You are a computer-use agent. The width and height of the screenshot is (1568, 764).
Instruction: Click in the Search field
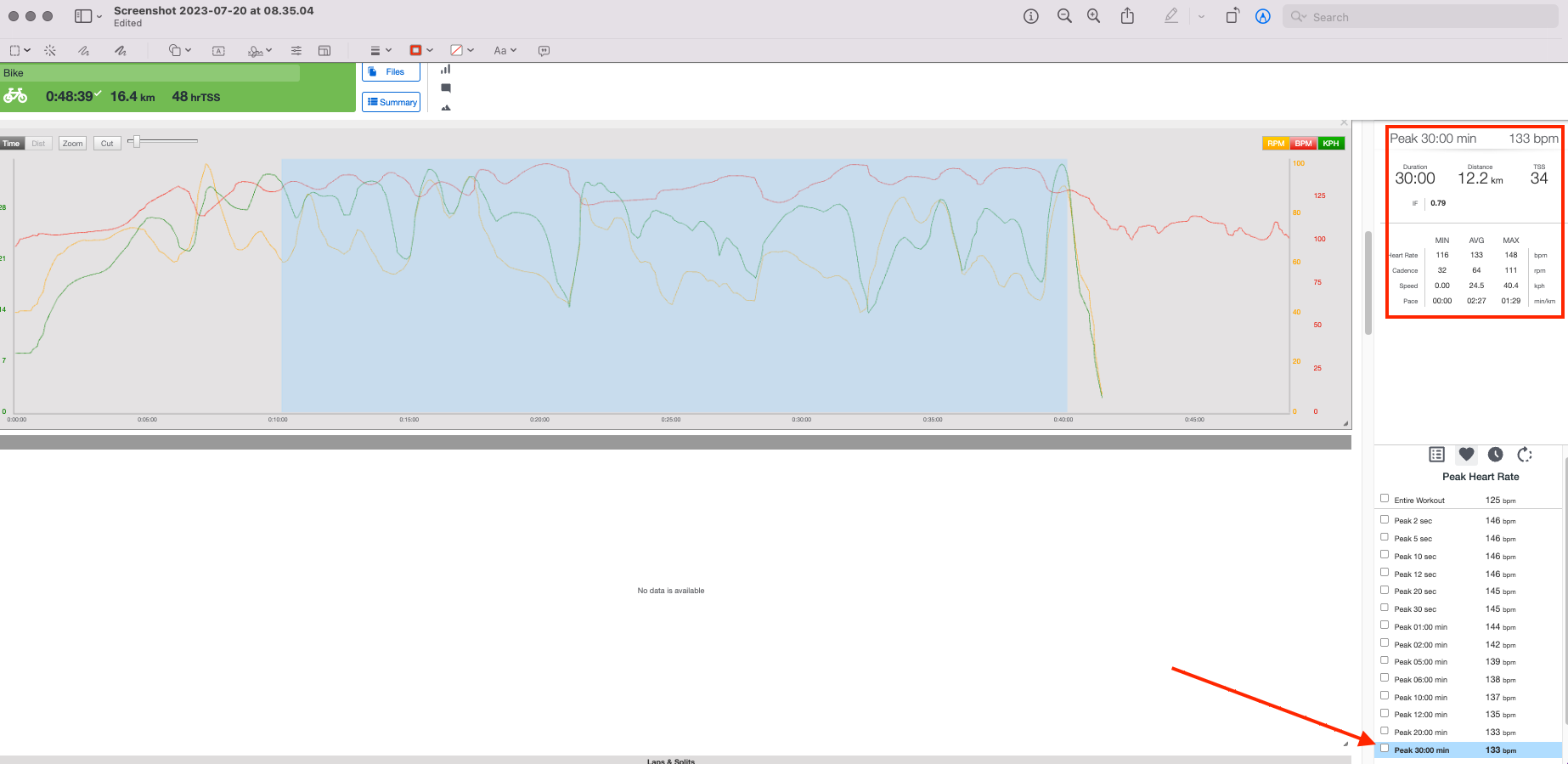click(x=1420, y=17)
